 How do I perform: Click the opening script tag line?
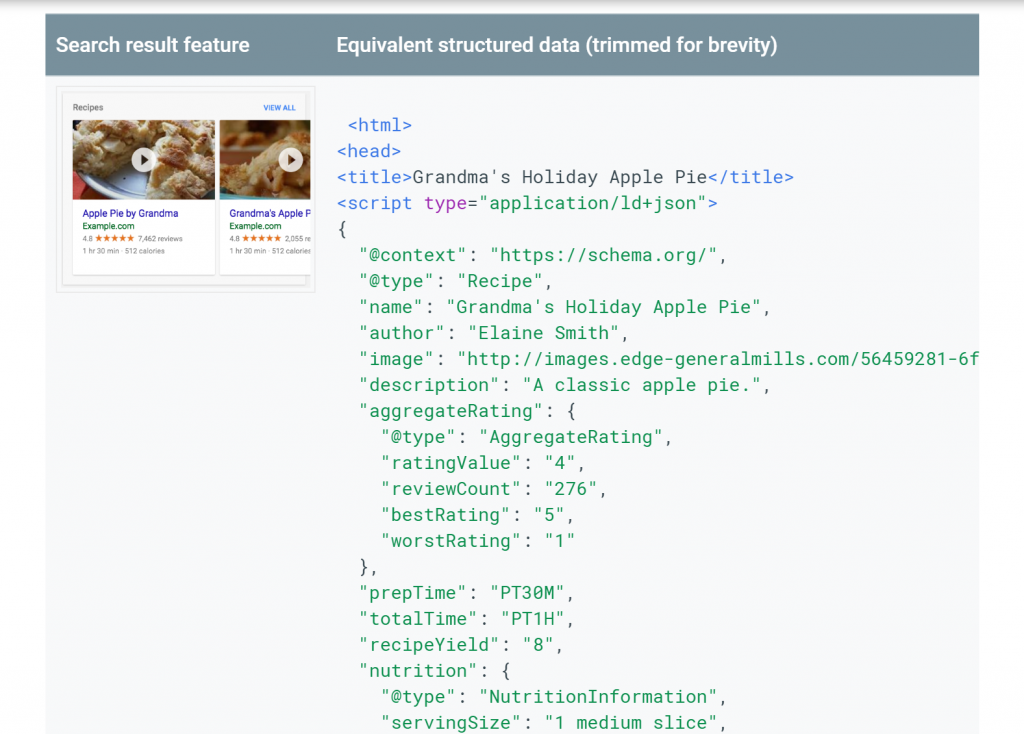click(x=527, y=203)
